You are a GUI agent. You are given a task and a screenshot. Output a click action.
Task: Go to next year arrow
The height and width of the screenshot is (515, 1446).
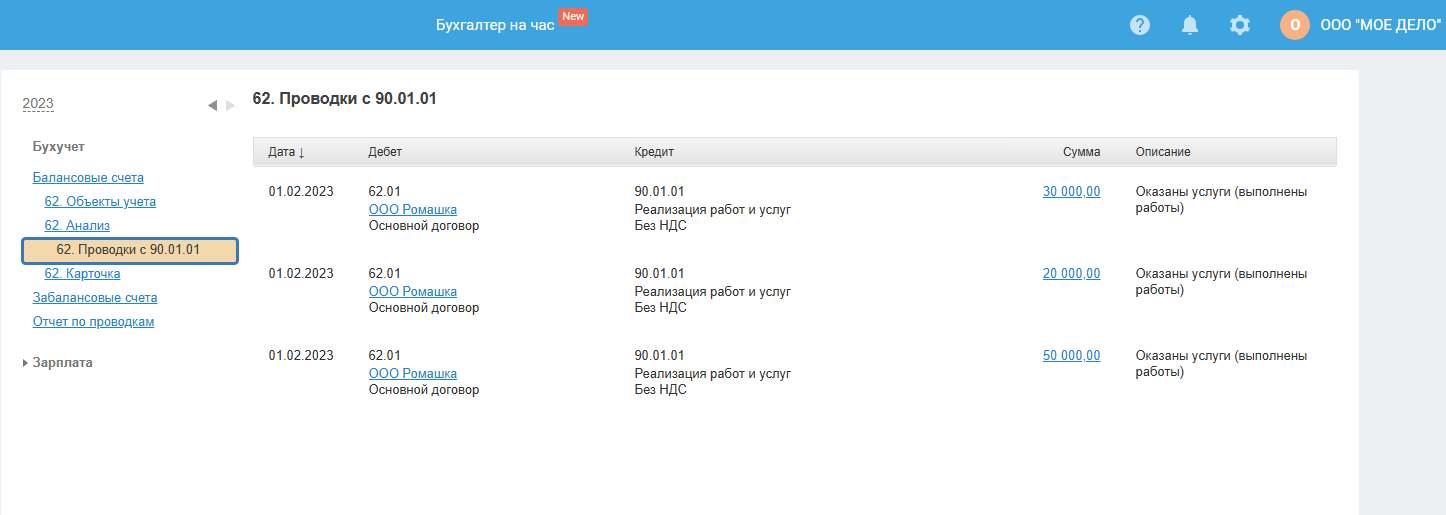[230, 105]
